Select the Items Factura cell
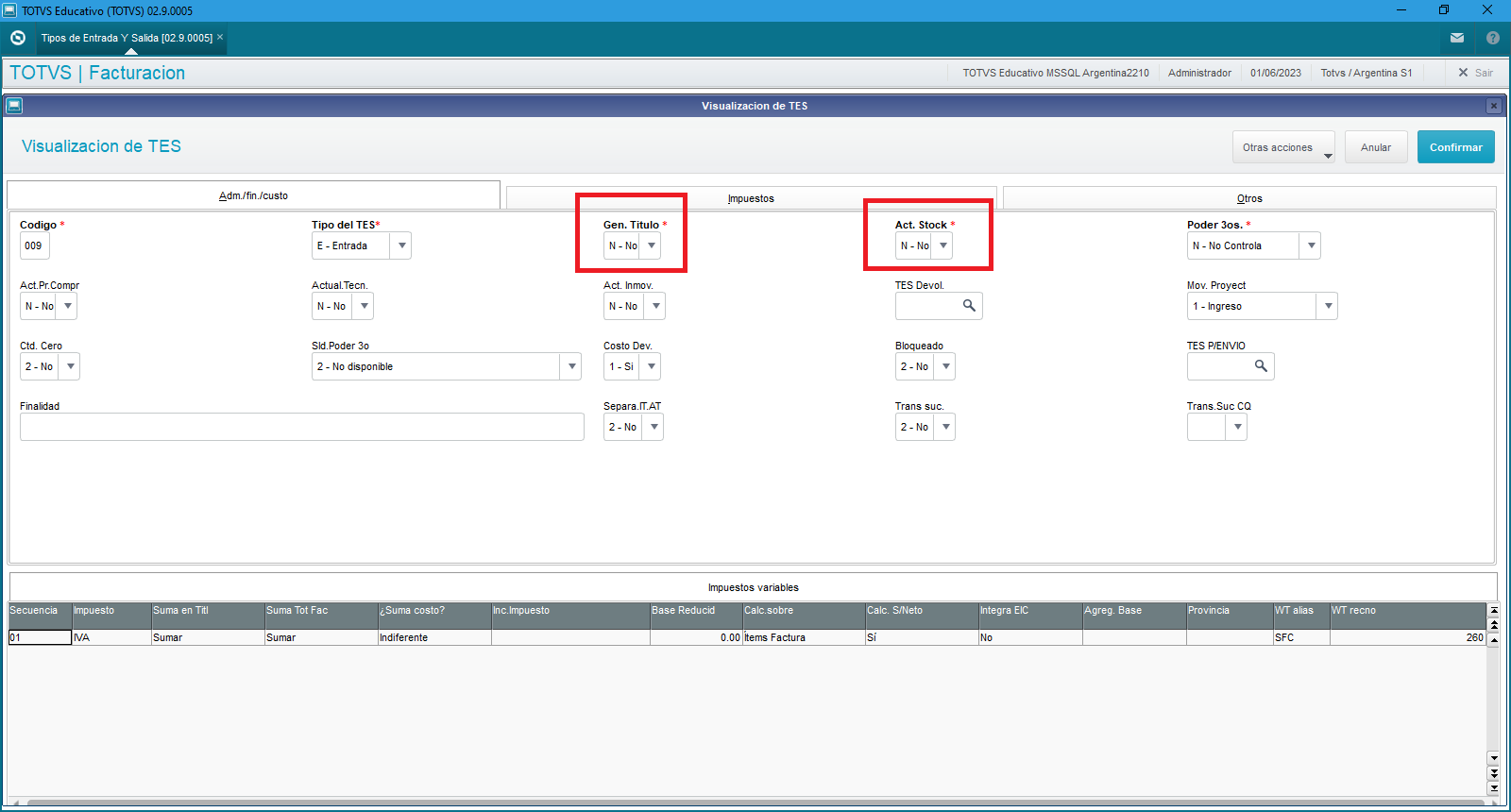1511x812 pixels. point(805,637)
